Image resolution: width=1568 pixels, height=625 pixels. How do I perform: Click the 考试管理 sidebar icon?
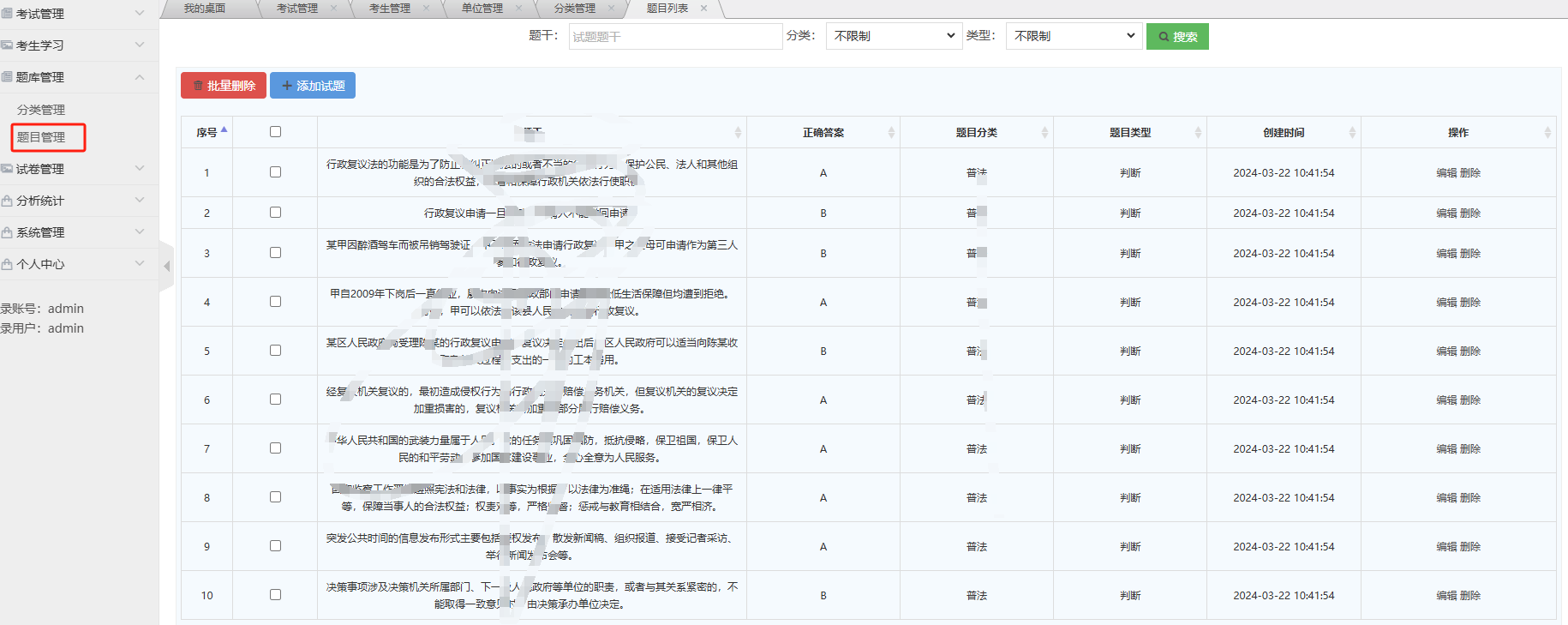click(7, 14)
